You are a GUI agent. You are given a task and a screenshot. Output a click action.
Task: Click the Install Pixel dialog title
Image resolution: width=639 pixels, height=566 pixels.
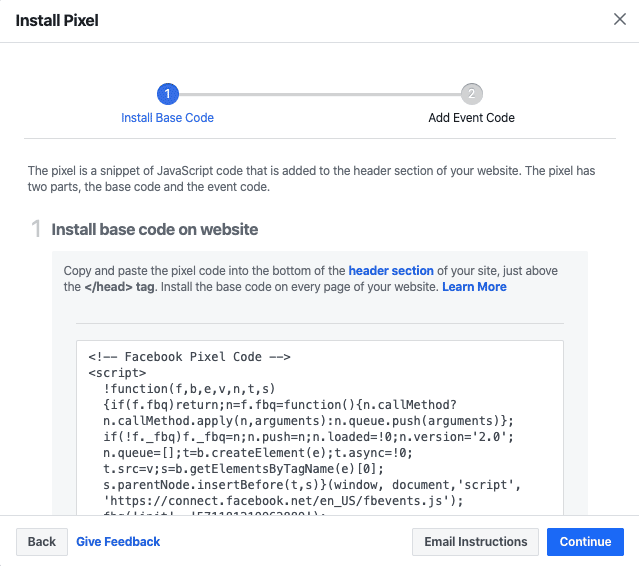point(57,20)
